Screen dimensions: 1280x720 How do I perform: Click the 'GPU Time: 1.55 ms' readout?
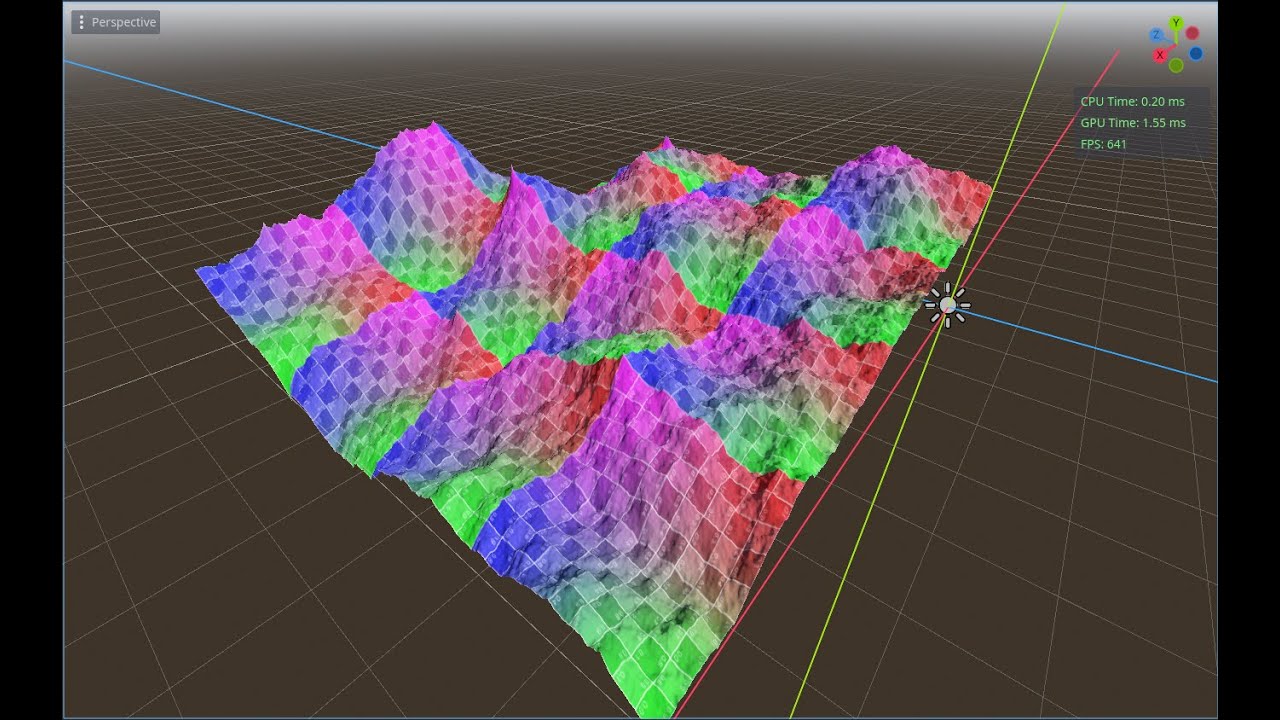tap(1133, 123)
